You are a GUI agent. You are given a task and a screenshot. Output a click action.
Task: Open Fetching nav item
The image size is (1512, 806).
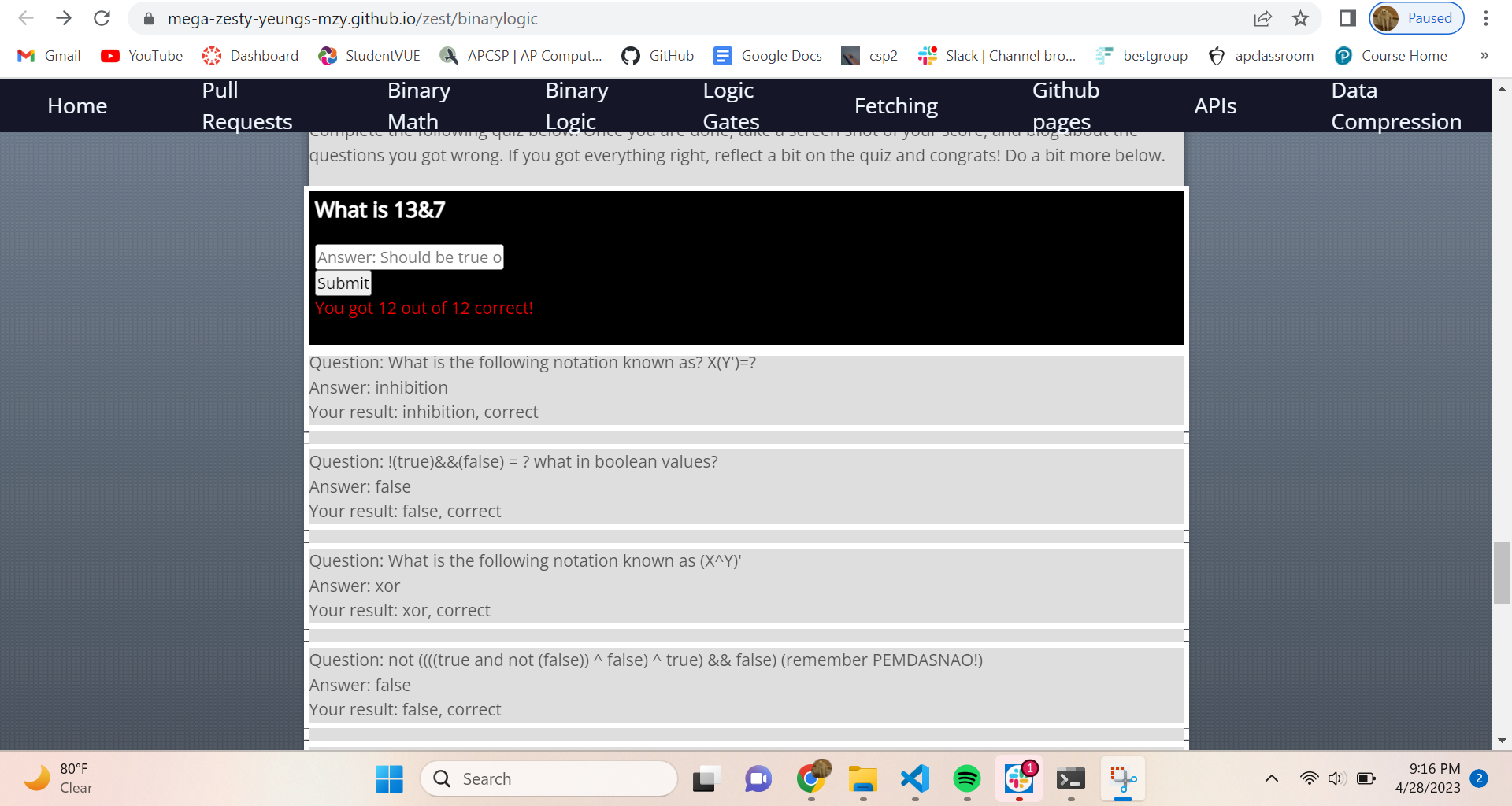pos(896,105)
